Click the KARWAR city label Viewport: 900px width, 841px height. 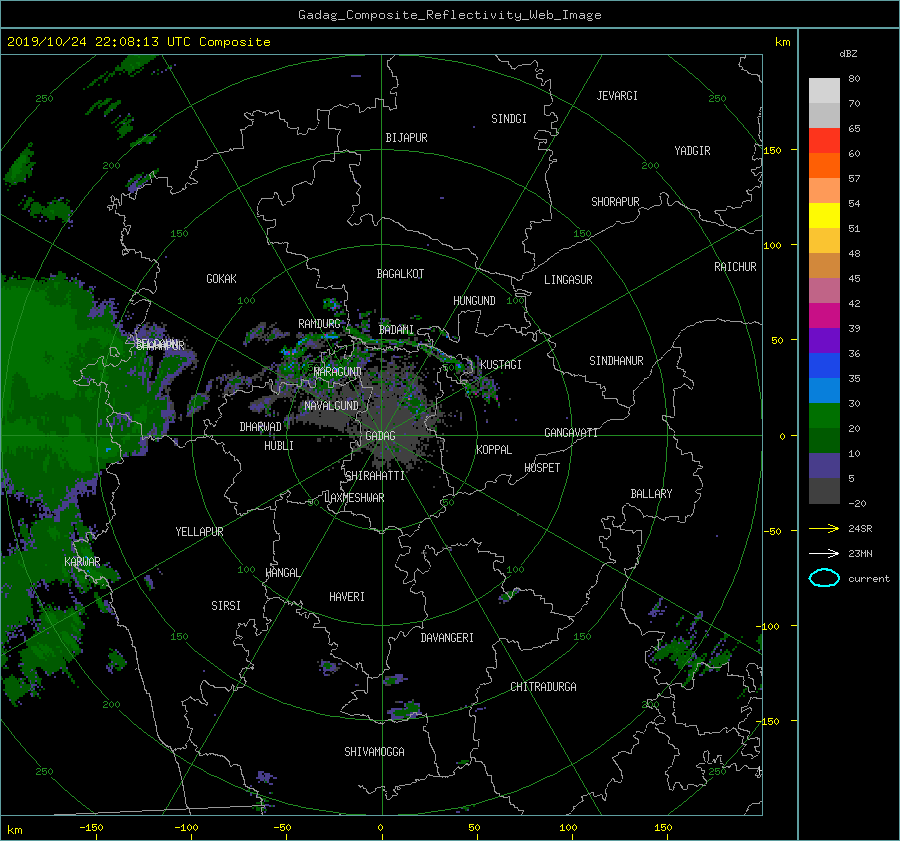[82, 562]
